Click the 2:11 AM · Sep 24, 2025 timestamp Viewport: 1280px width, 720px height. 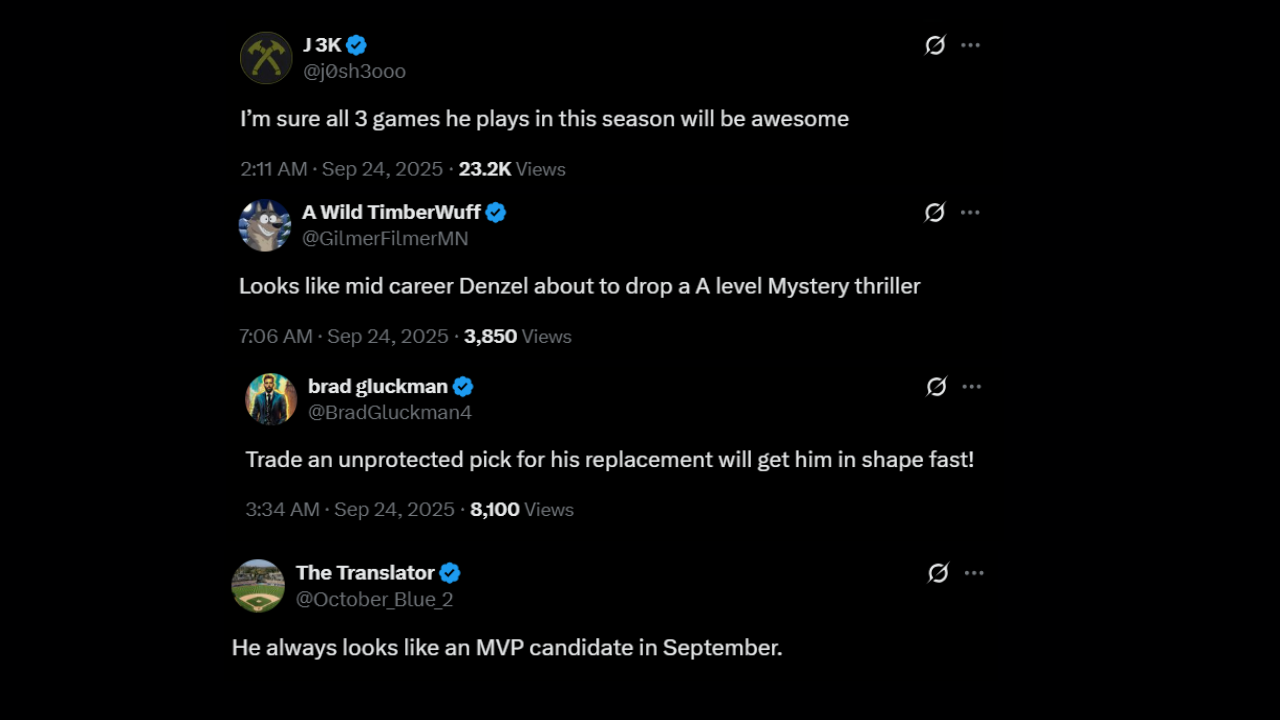tap(341, 169)
